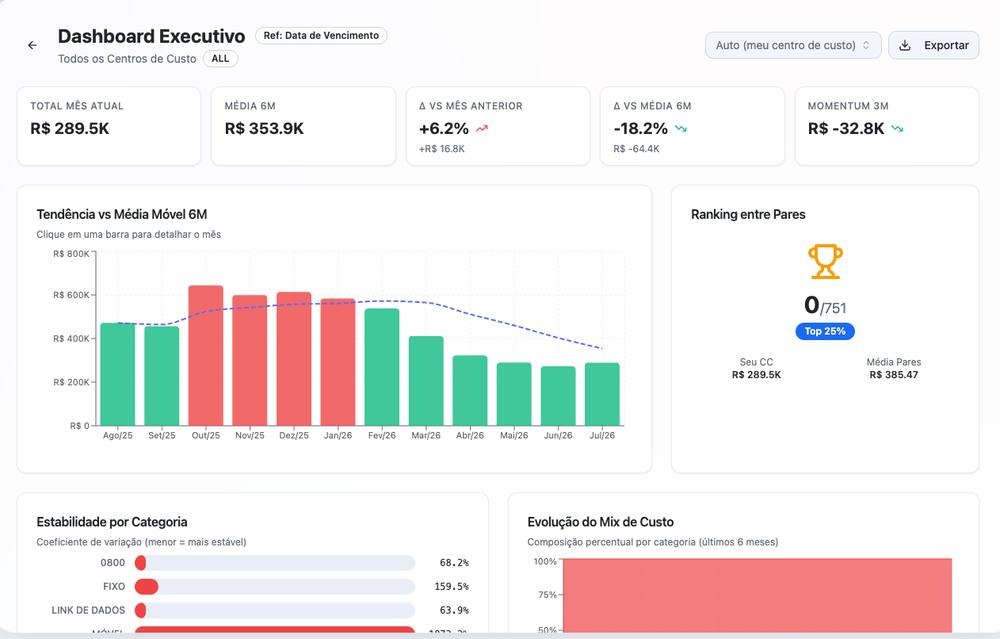
Task: Select the Ago/25 bar in the chart
Action: click(x=117, y=374)
